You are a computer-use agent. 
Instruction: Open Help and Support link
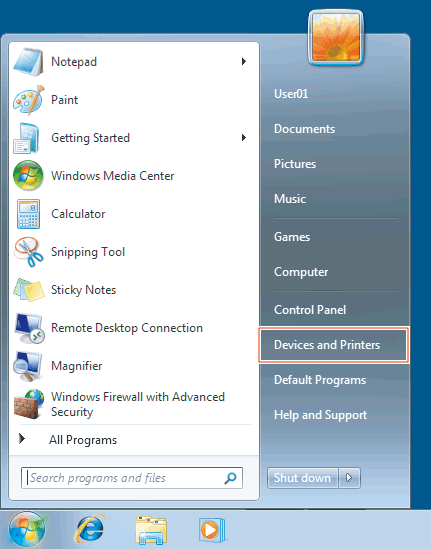(320, 415)
